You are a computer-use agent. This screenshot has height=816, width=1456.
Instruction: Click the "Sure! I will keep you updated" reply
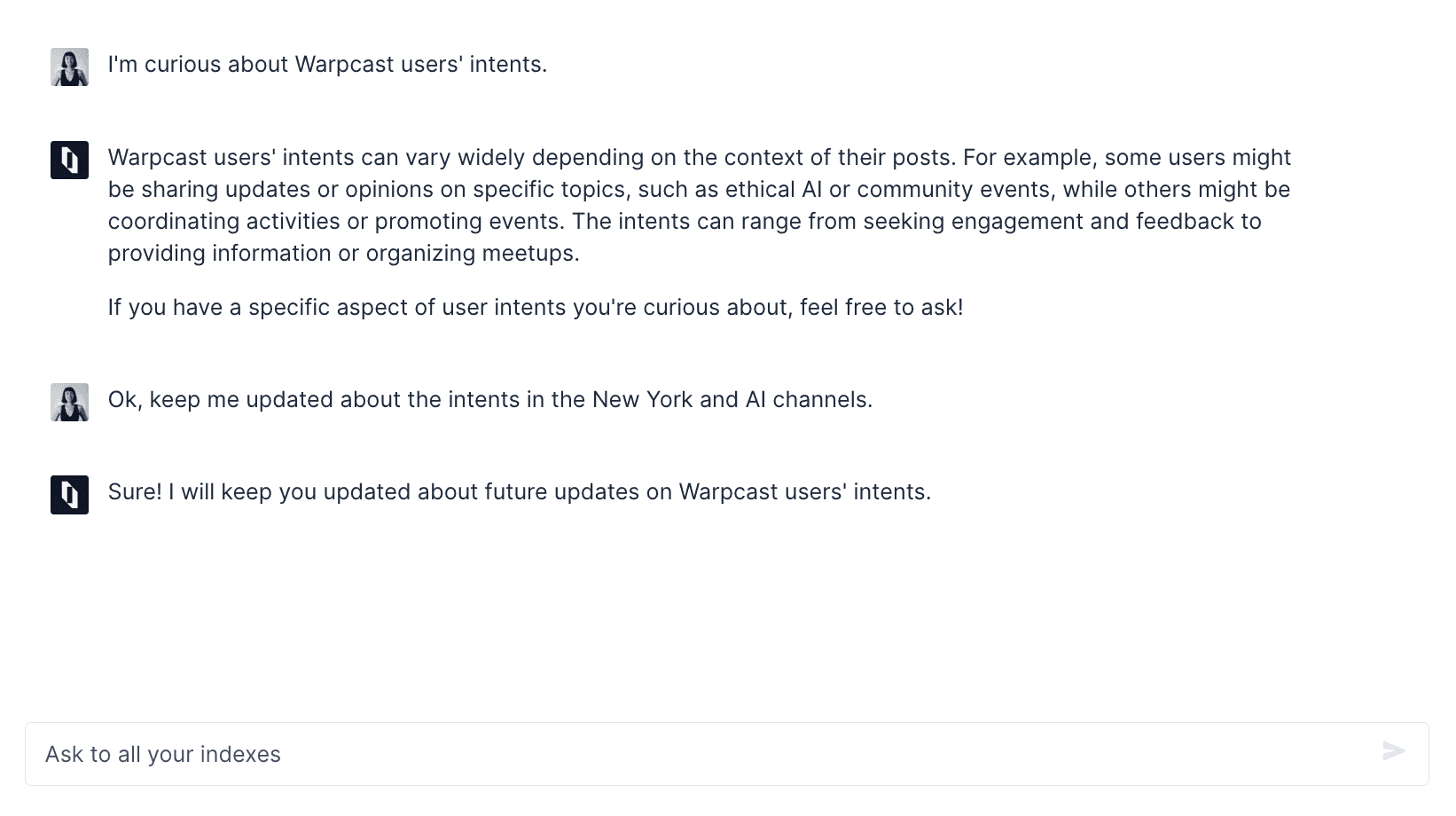click(x=519, y=492)
